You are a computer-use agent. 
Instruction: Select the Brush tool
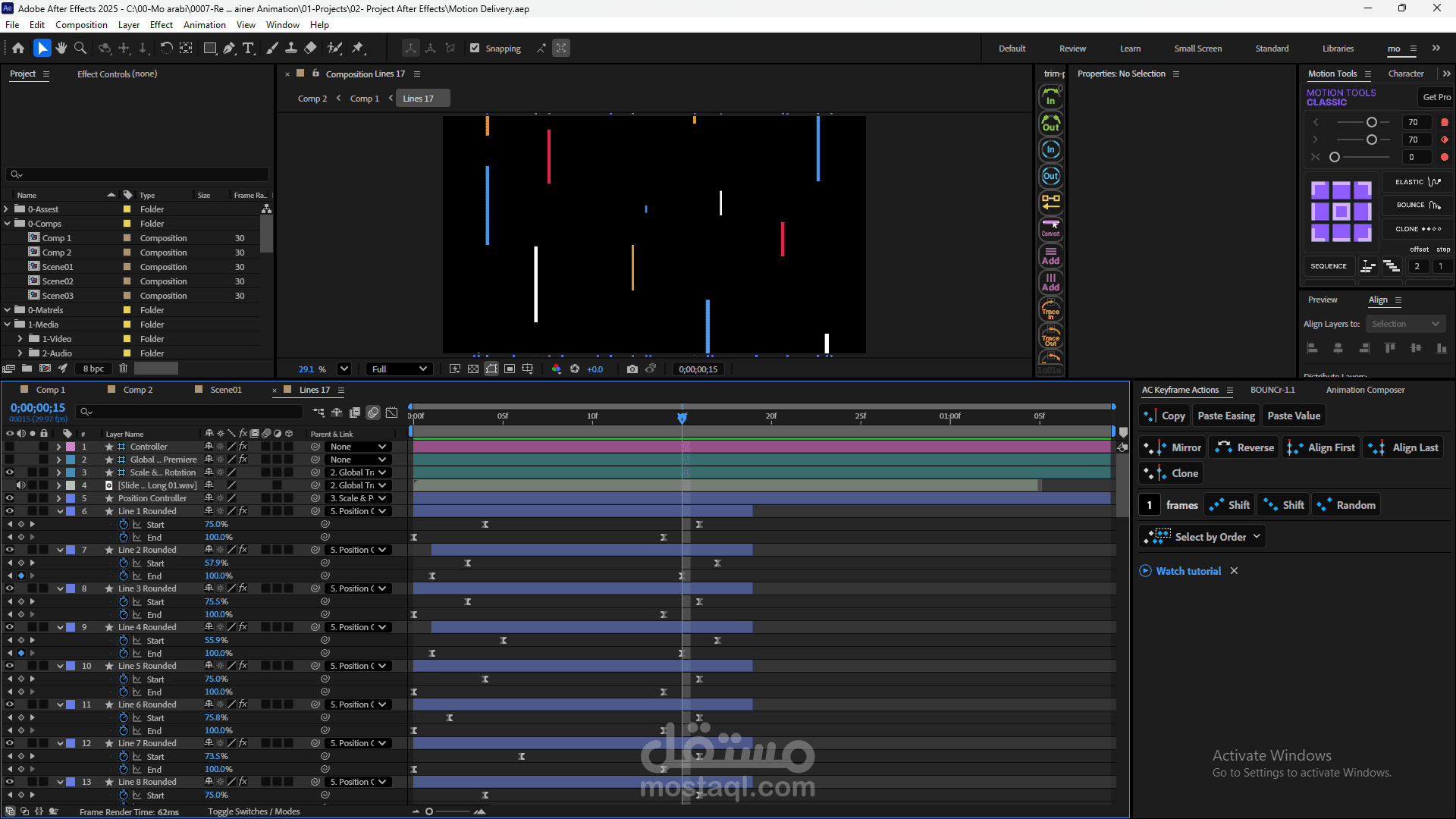(272, 48)
